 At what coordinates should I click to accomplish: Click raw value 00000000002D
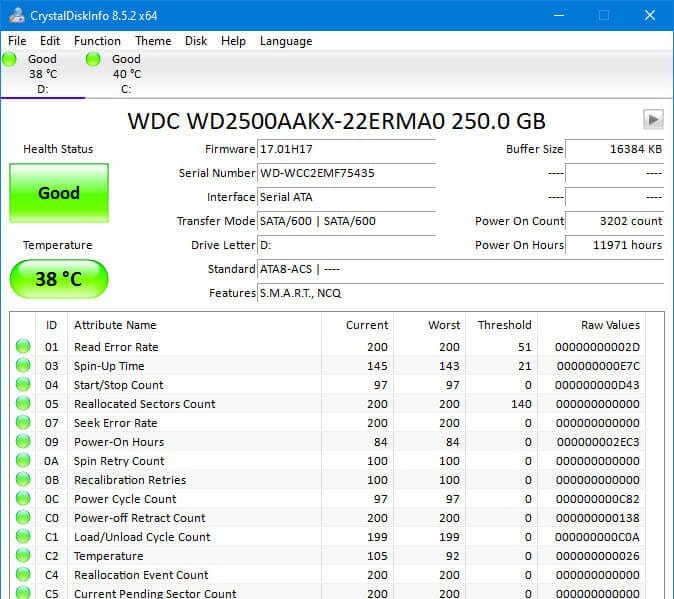point(597,347)
